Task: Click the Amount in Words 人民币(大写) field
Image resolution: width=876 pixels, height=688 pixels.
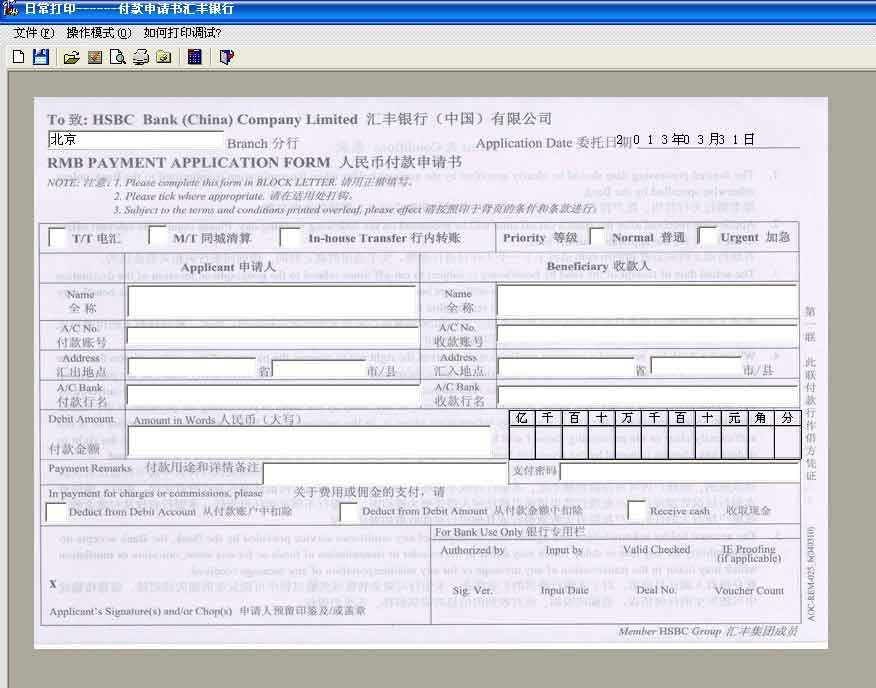Action: pos(310,442)
